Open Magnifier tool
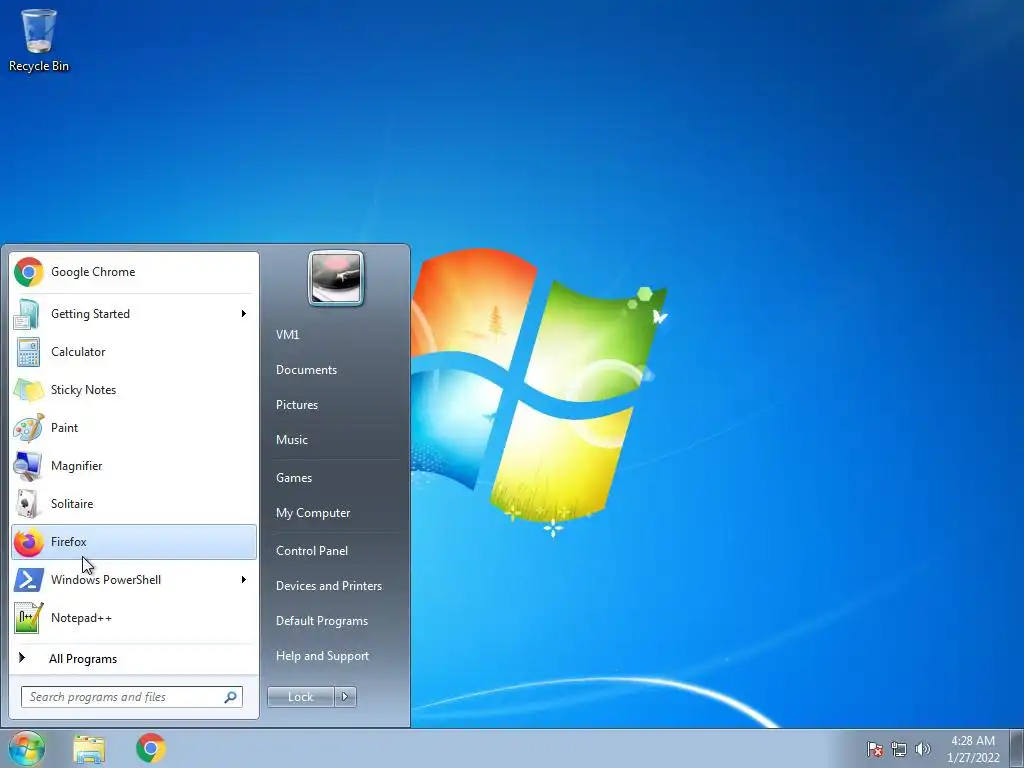Viewport: 1024px width, 768px height. 134,466
